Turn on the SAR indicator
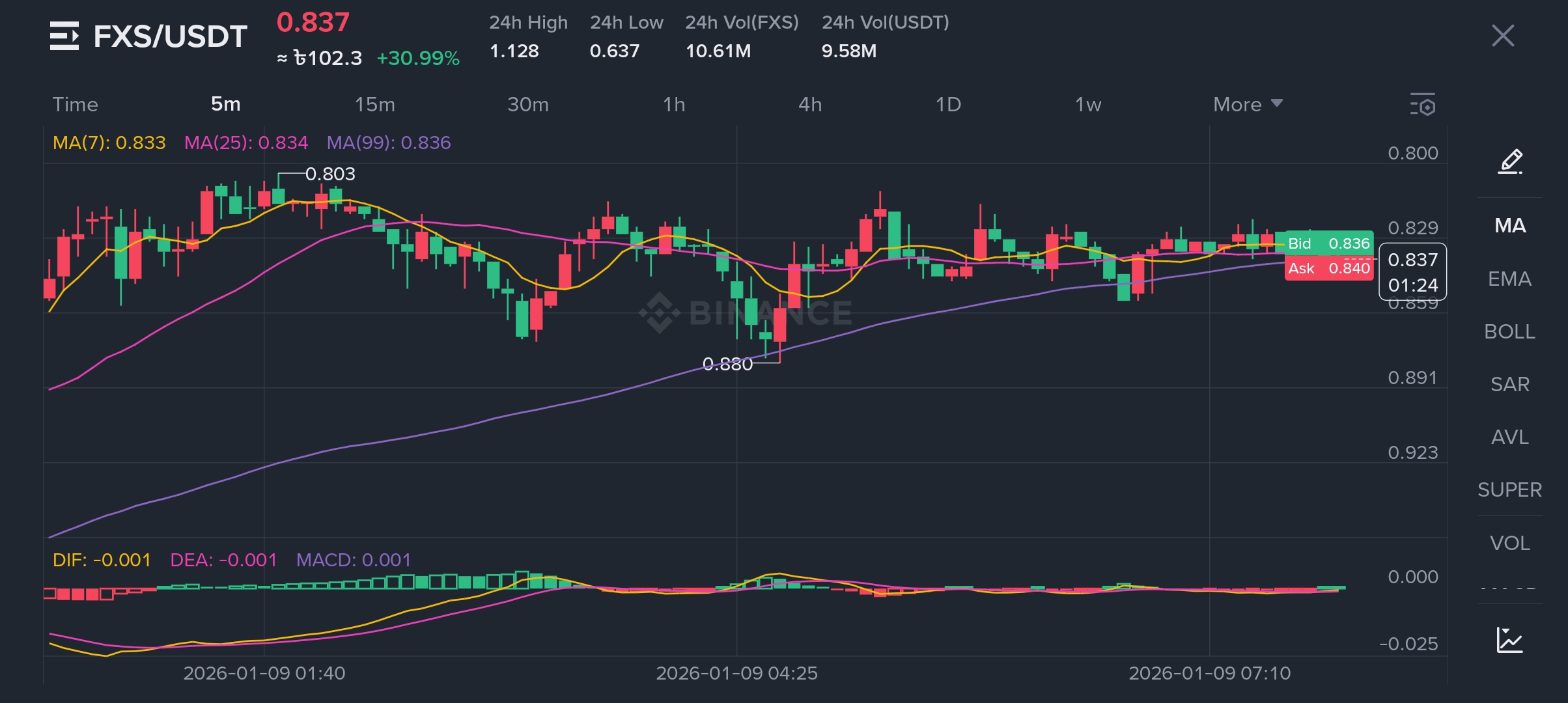Screen dimensions: 1568x703 coord(1509,384)
